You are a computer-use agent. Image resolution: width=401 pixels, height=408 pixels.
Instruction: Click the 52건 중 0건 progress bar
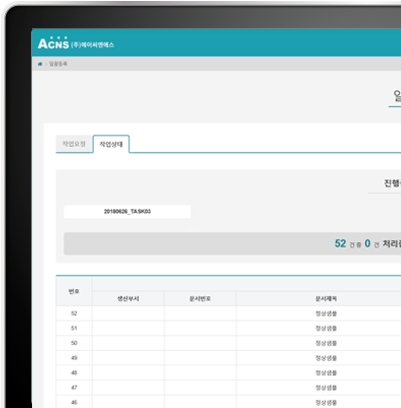point(232,244)
